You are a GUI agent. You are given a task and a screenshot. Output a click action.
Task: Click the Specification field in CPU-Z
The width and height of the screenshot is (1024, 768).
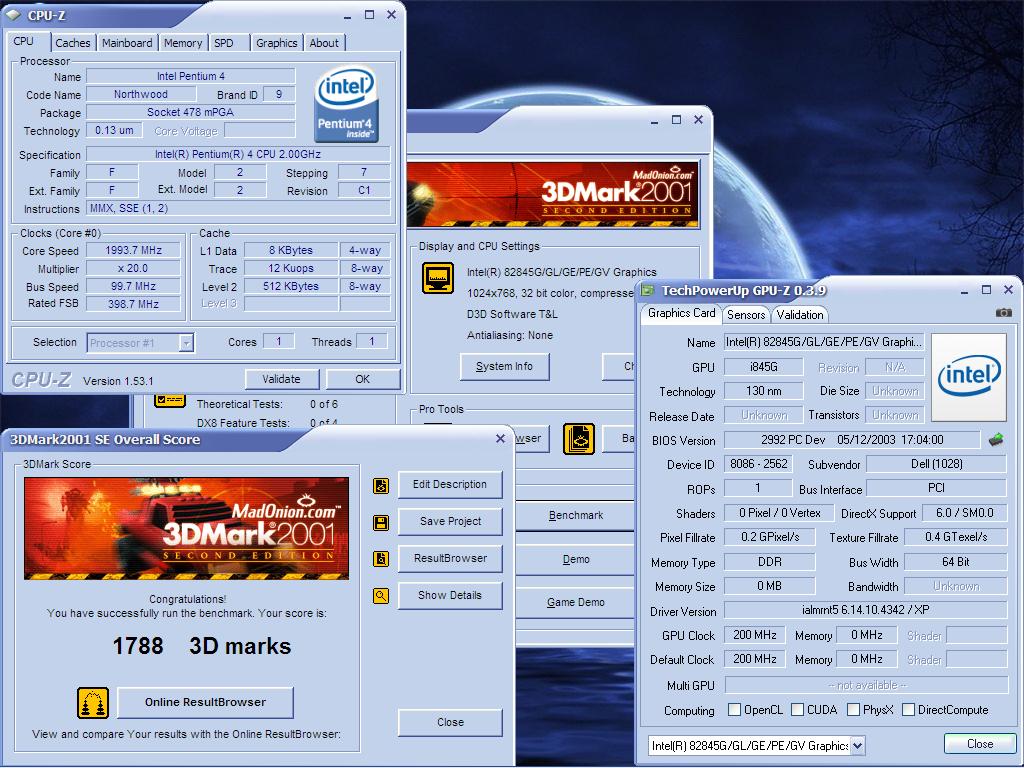[238, 155]
